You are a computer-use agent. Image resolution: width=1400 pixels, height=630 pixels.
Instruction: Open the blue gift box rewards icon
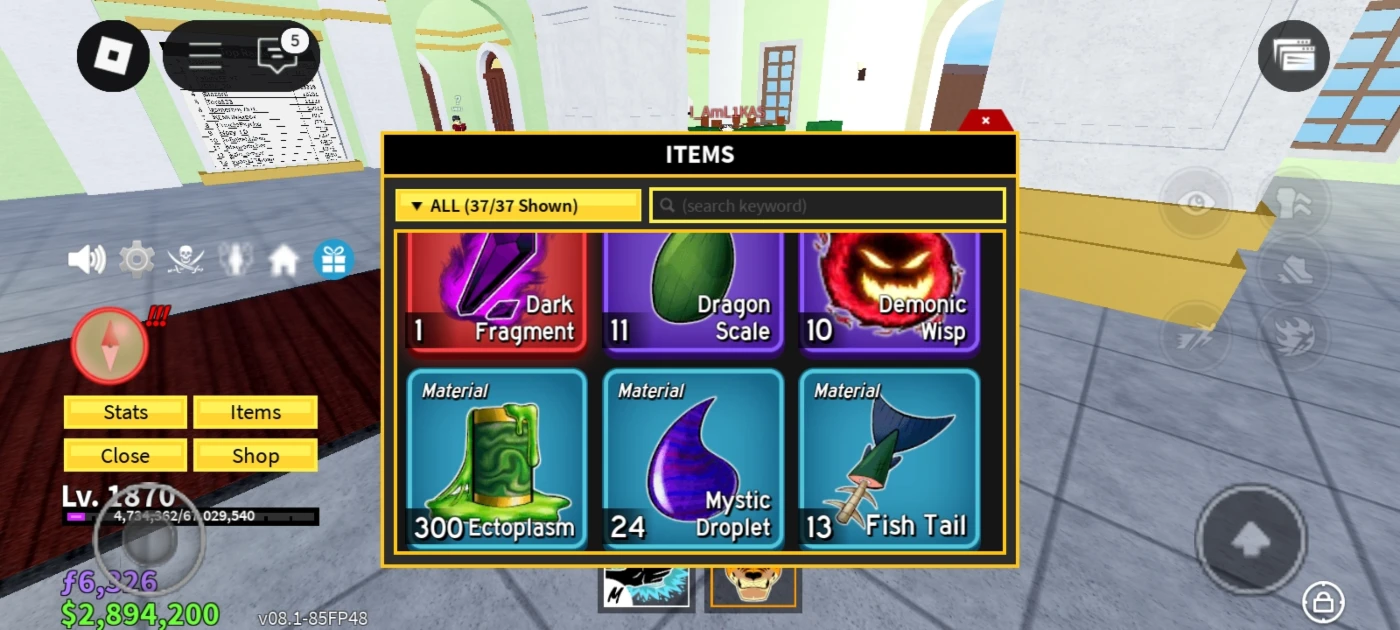(334, 260)
